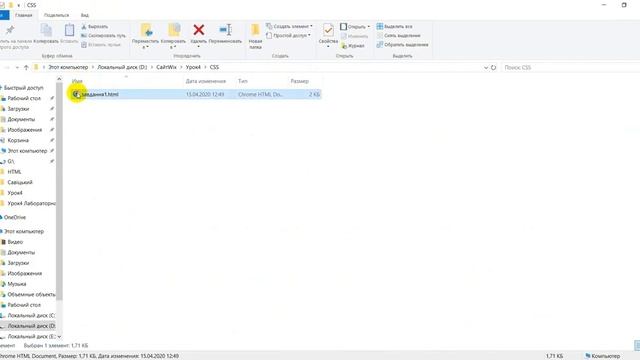The width and height of the screenshot is (640, 360).
Task: Open the G:\ drive in Quick access
Action: [x=11, y=162]
